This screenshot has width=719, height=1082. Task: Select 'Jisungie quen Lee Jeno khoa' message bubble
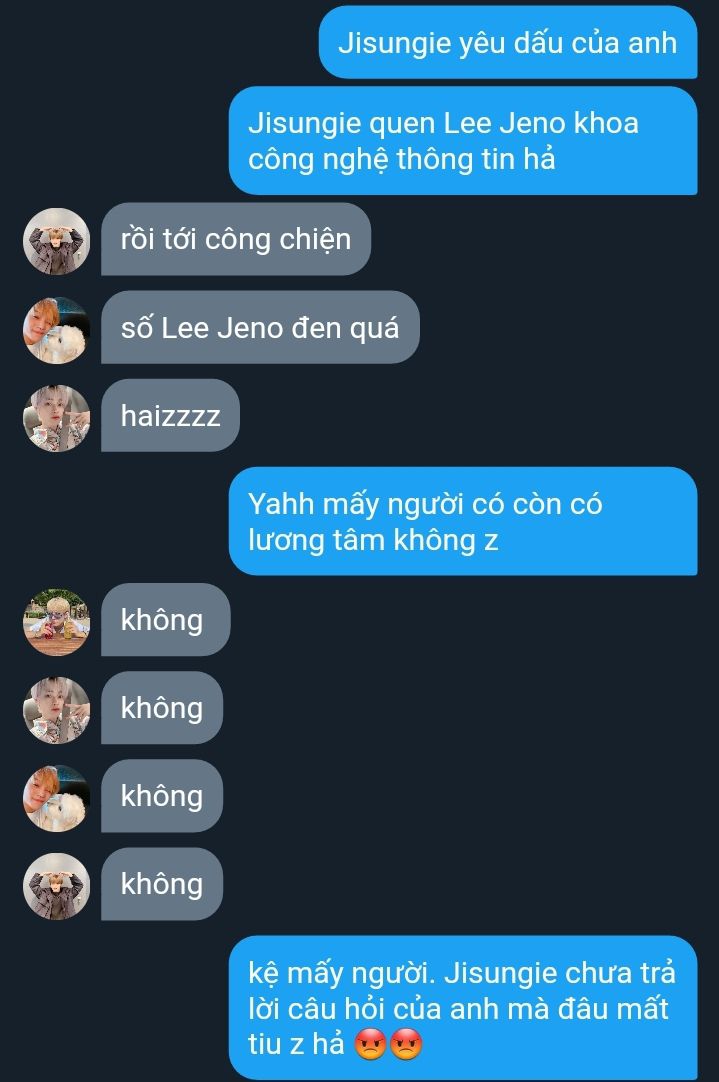[x=463, y=140]
